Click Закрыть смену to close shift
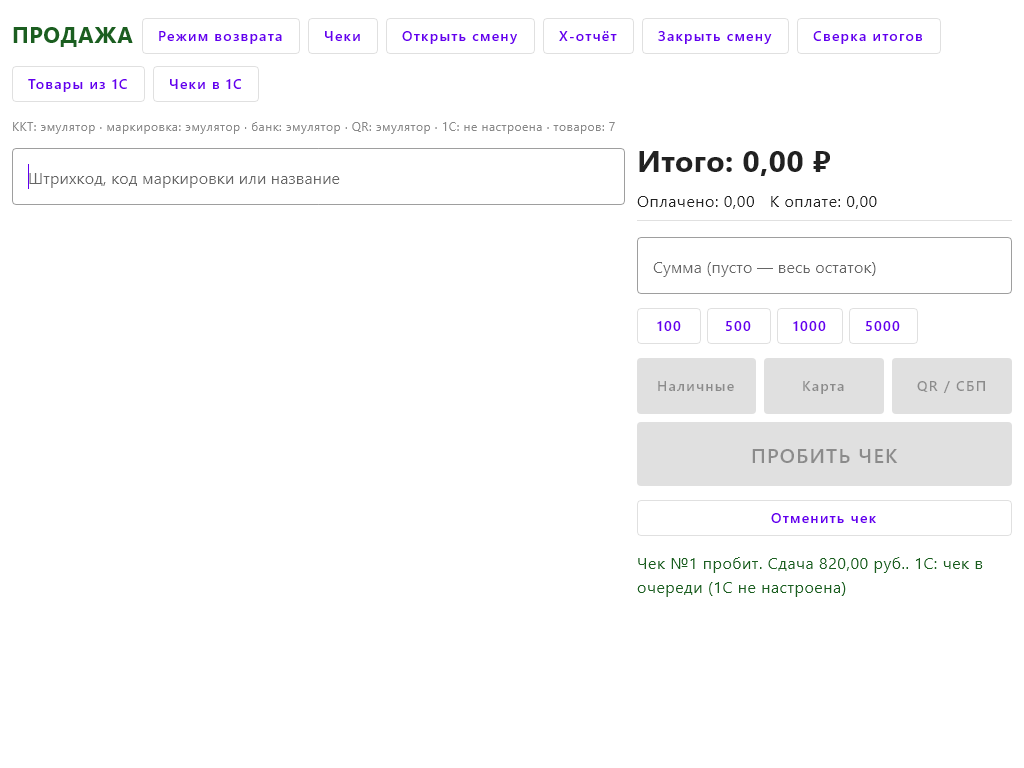 point(715,36)
